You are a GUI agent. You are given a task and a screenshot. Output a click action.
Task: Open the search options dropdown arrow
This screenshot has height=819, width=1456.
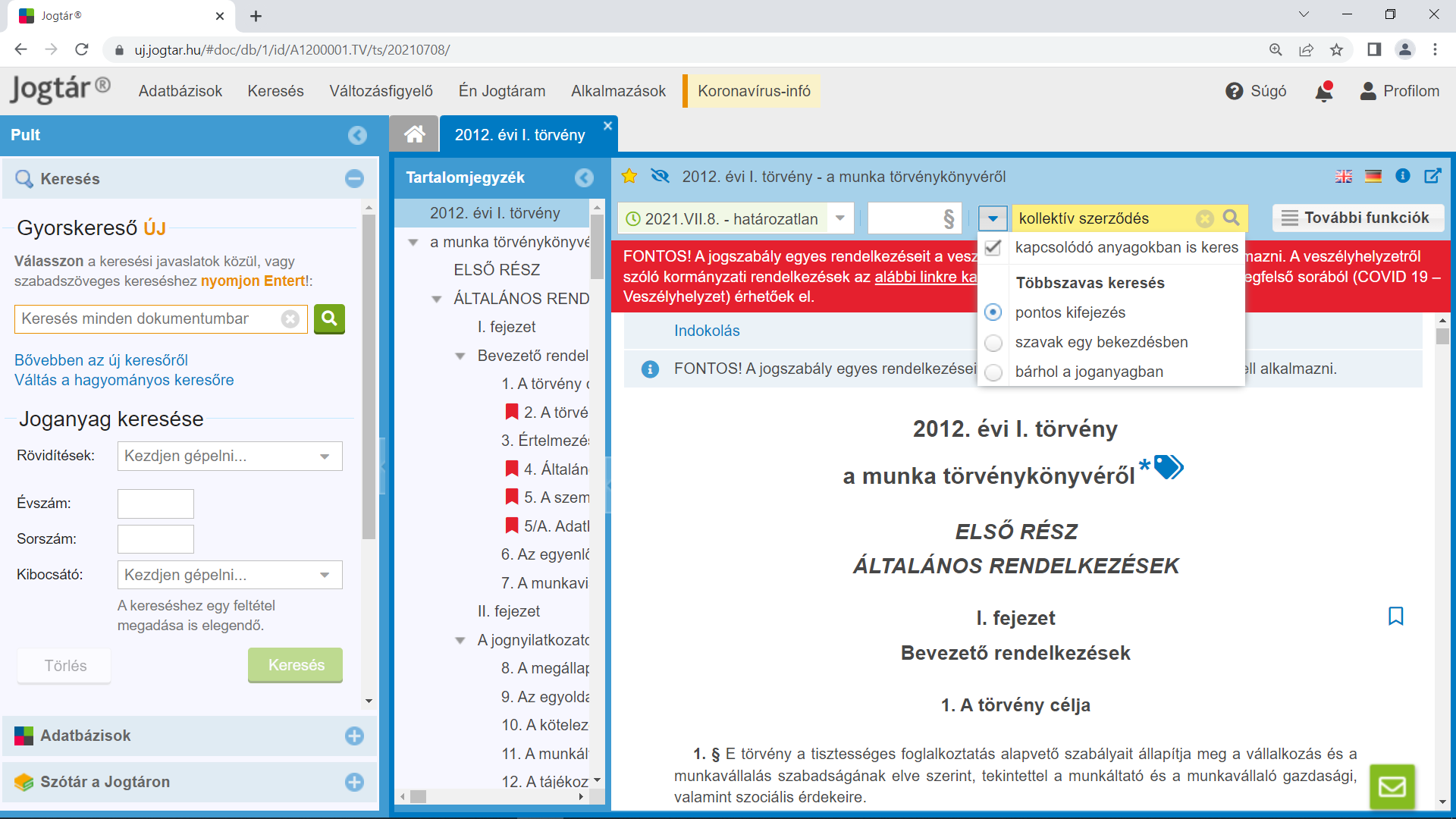[993, 218]
